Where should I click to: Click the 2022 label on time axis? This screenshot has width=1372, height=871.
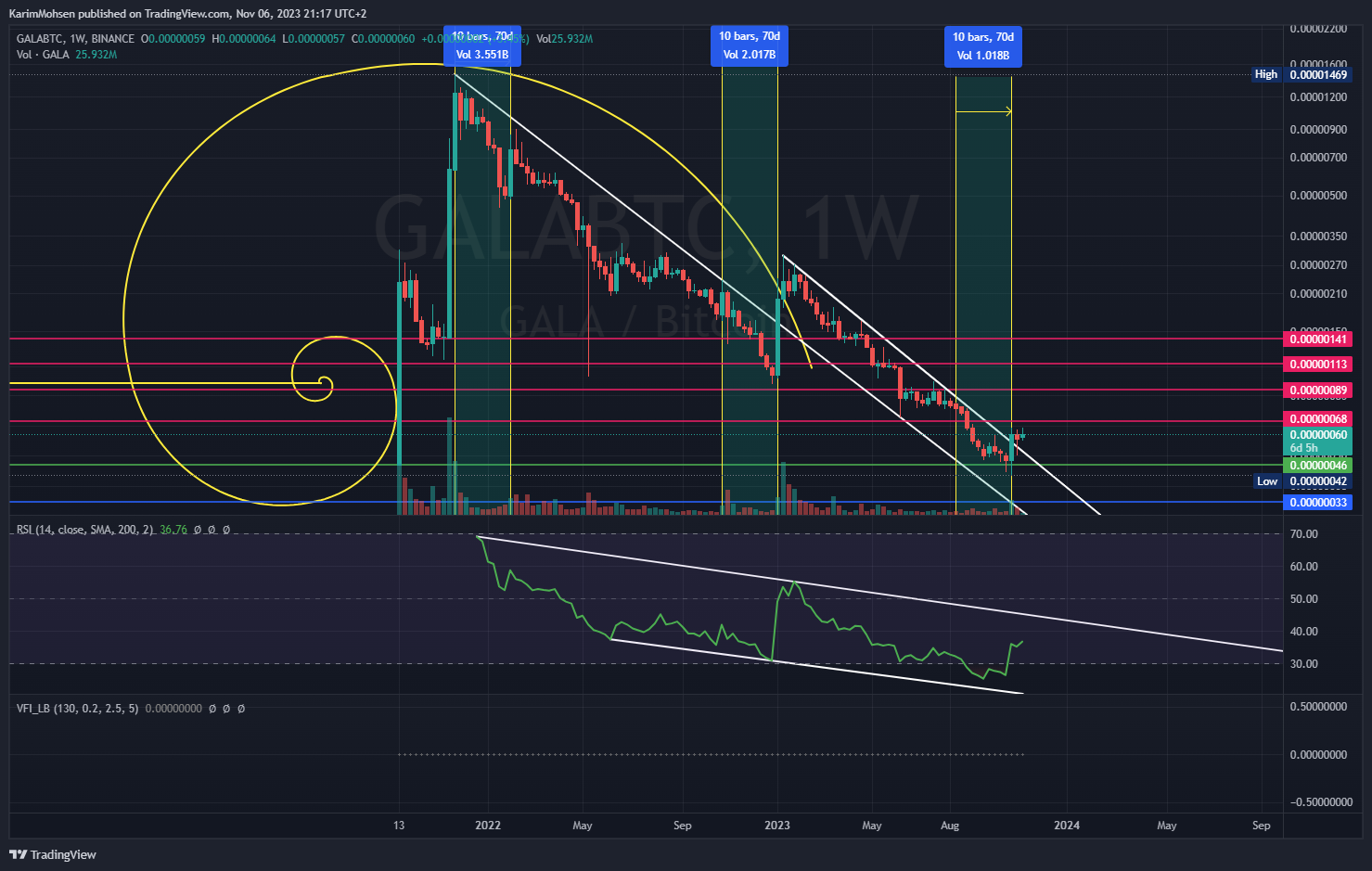point(488,826)
